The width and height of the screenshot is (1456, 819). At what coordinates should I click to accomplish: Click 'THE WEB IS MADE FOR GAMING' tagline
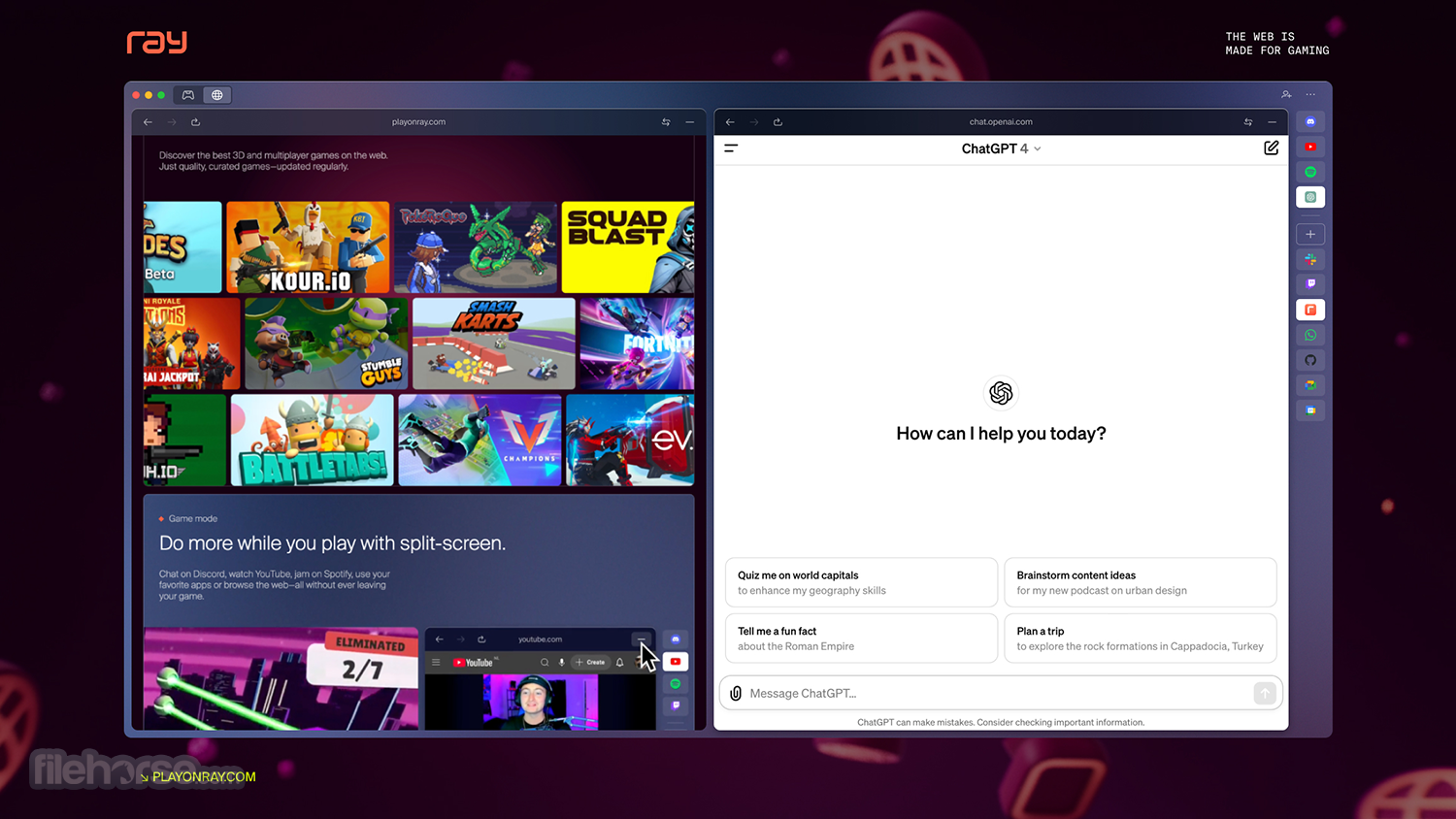(1277, 44)
